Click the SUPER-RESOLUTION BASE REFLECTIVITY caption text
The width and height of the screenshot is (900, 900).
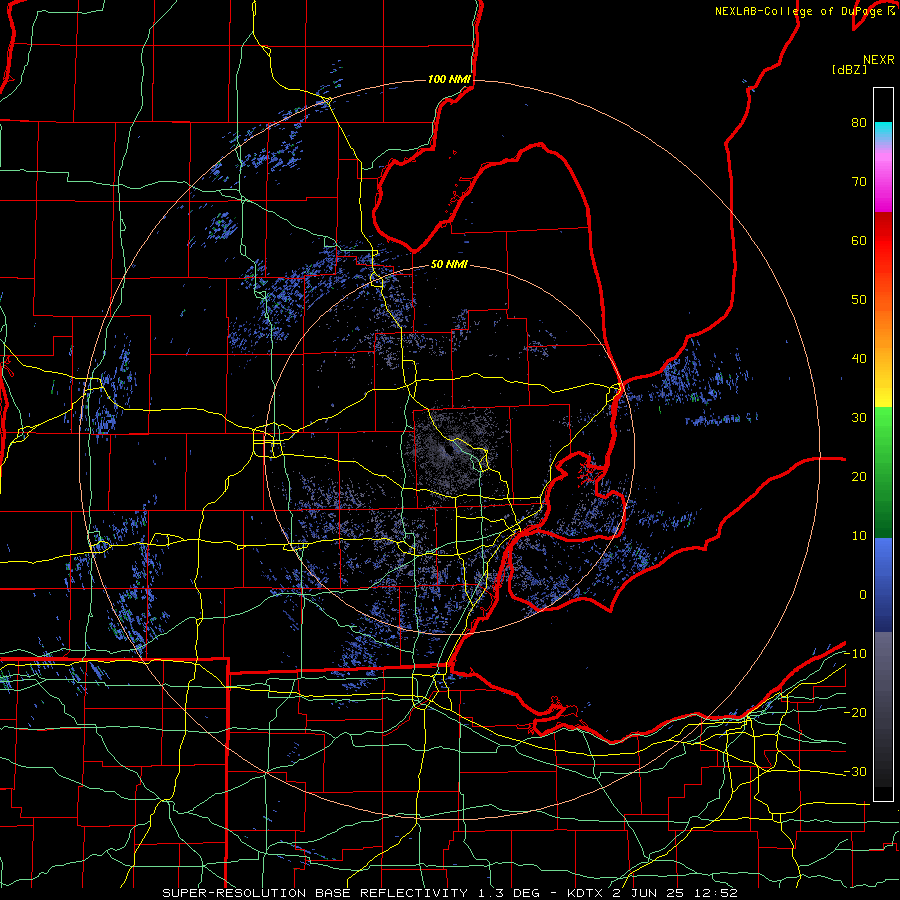click(x=315, y=893)
